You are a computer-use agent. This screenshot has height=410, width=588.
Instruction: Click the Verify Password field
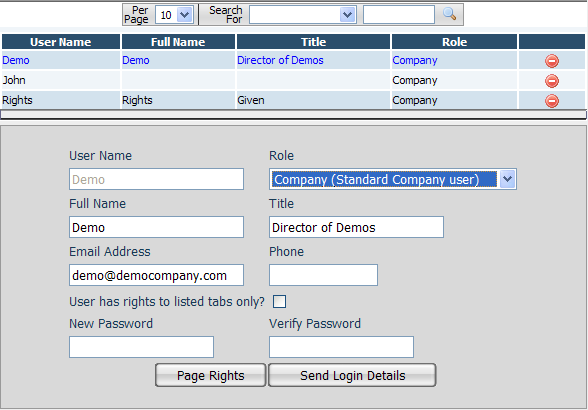pyautogui.click(x=341, y=347)
